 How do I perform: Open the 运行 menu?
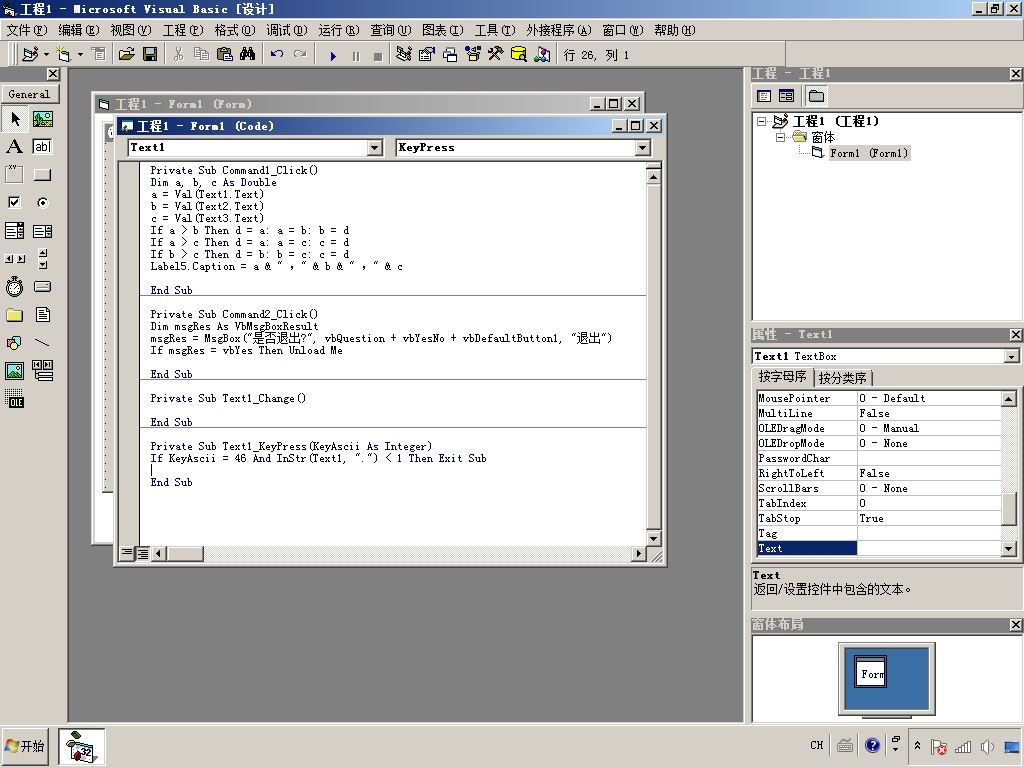(x=339, y=30)
